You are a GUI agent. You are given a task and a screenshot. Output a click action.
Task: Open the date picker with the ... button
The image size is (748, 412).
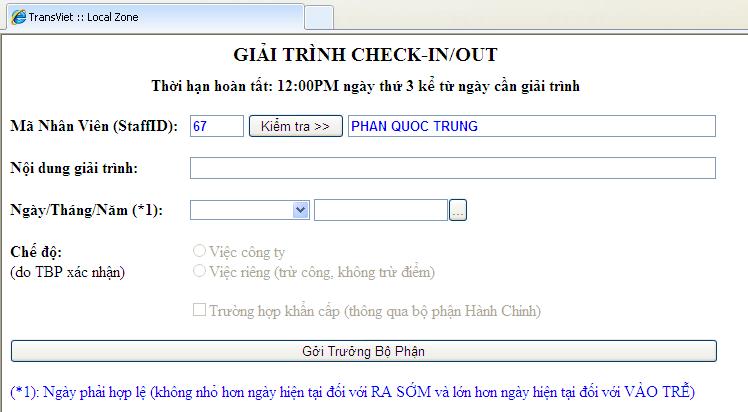point(458,210)
